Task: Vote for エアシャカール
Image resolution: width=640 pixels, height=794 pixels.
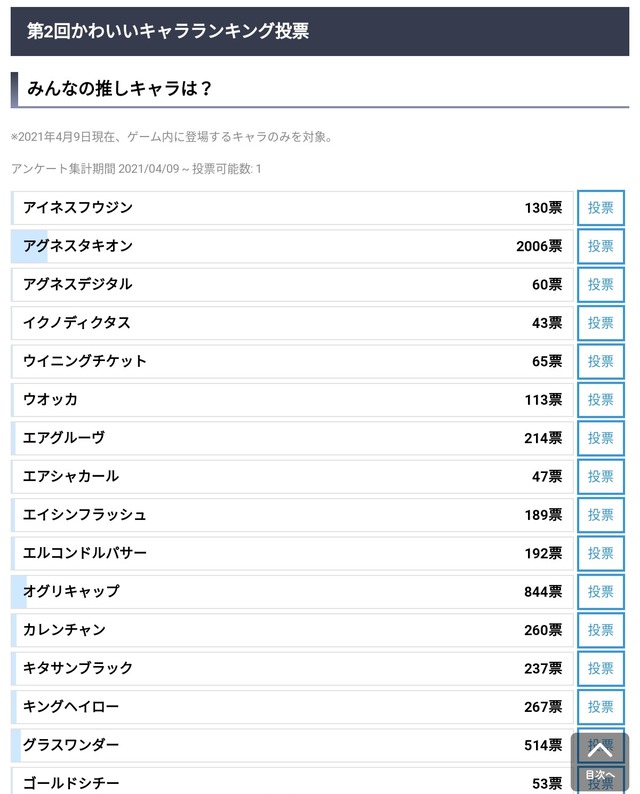Action: tap(601, 477)
